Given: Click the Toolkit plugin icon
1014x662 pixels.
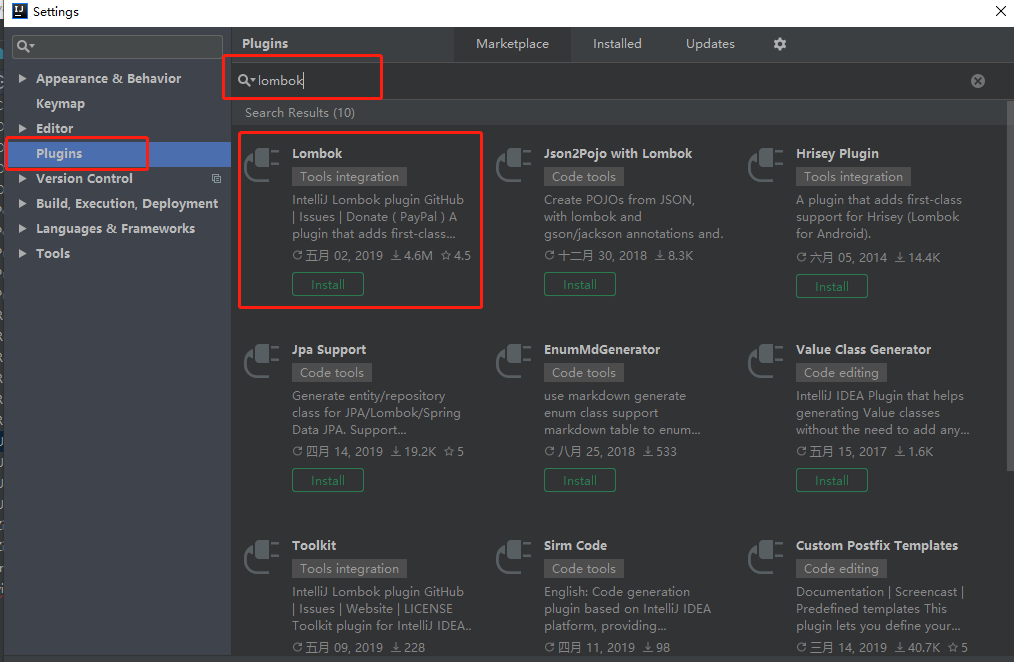Looking at the screenshot, I should coord(262,557).
